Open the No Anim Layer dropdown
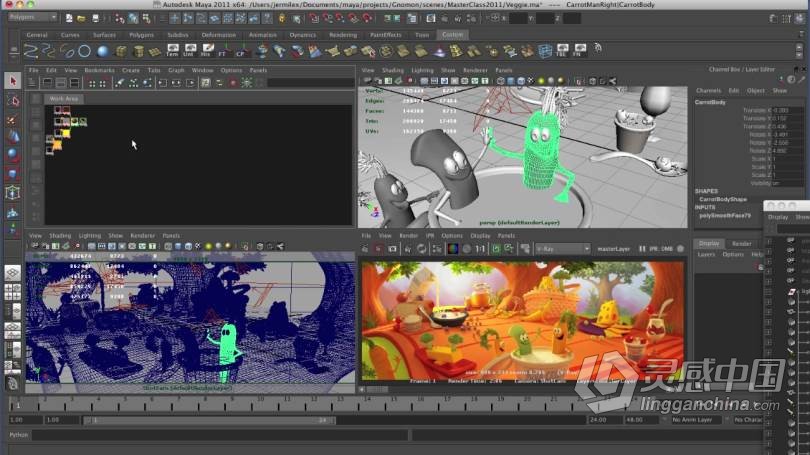 [x=695, y=420]
